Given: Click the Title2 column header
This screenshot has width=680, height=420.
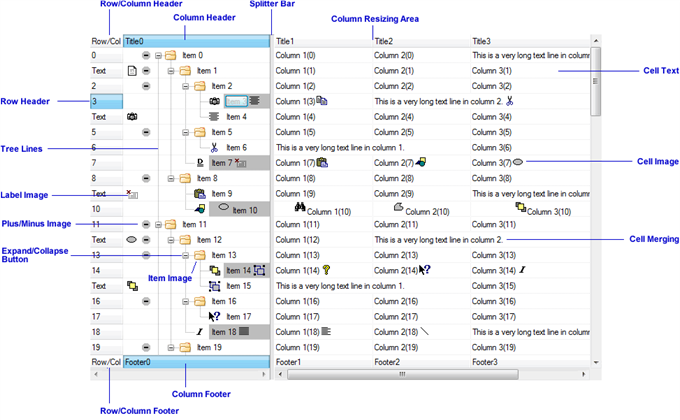Looking at the screenshot, I should [x=422, y=41].
